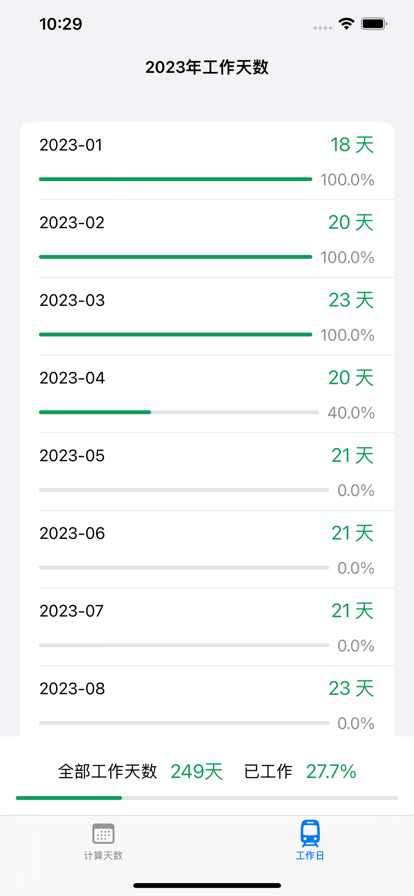
Task: Click the overall yearly progress bar
Action: pos(207,798)
